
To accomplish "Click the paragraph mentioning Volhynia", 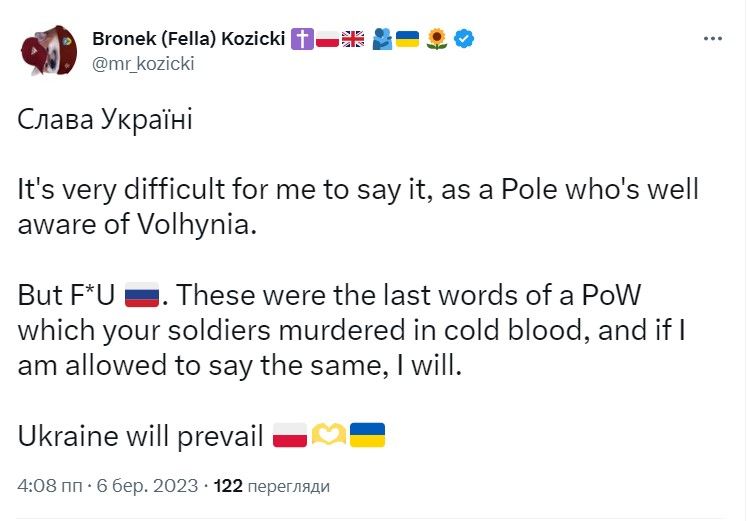I will coord(357,207).
